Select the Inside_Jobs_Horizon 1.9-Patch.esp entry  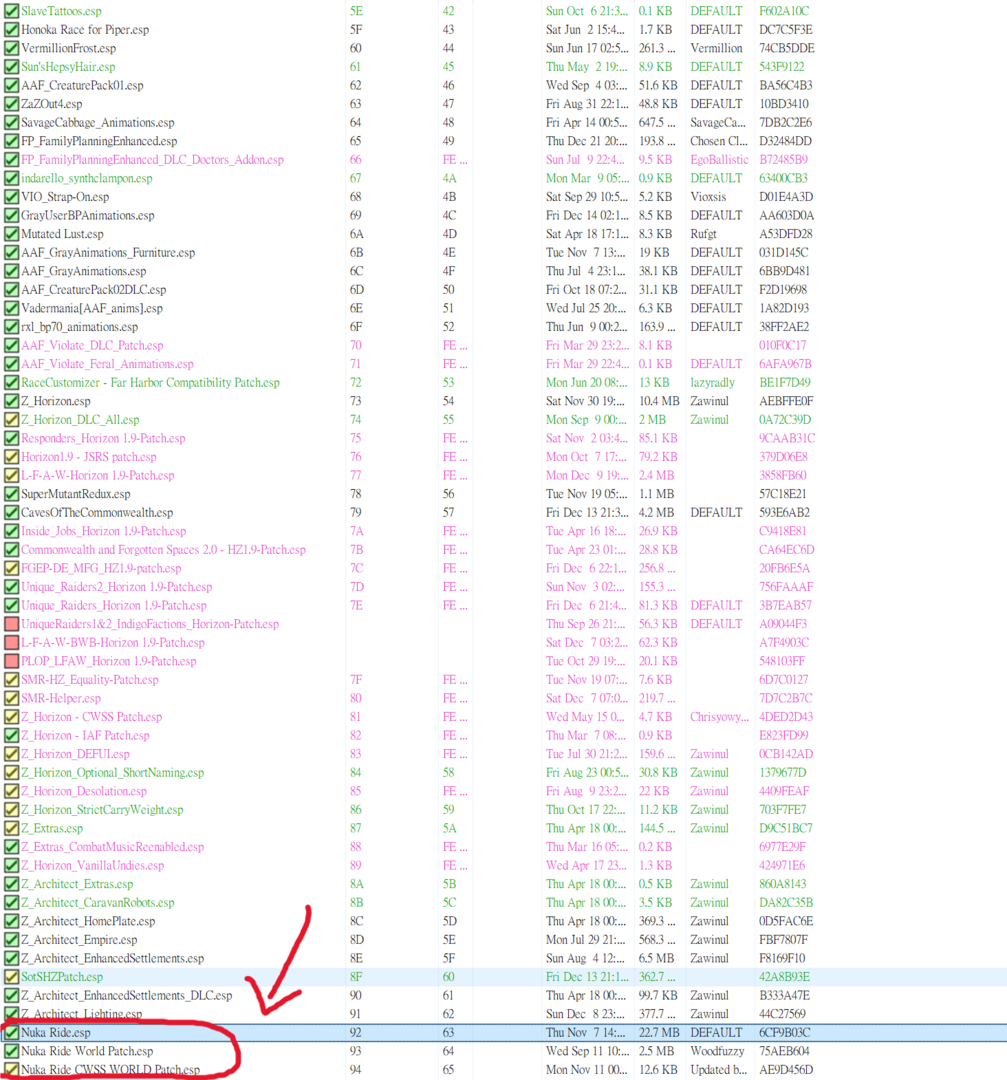pyautogui.click(x=104, y=532)
